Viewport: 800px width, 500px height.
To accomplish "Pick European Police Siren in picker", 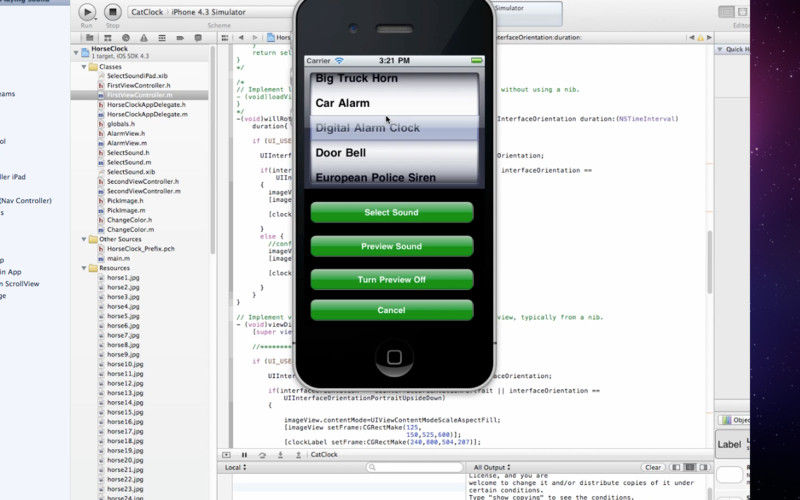I will pos(376,178).
